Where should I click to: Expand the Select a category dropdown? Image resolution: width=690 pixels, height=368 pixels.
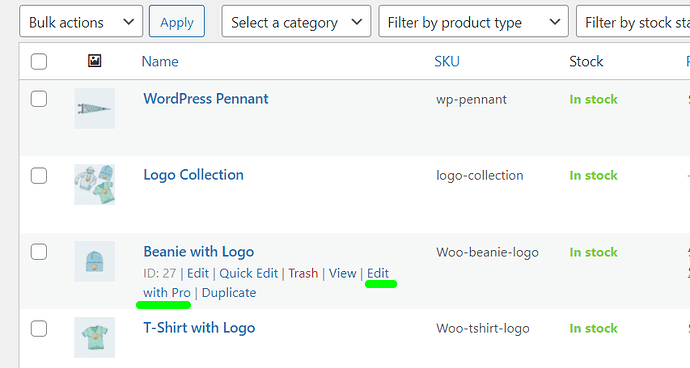296,22
